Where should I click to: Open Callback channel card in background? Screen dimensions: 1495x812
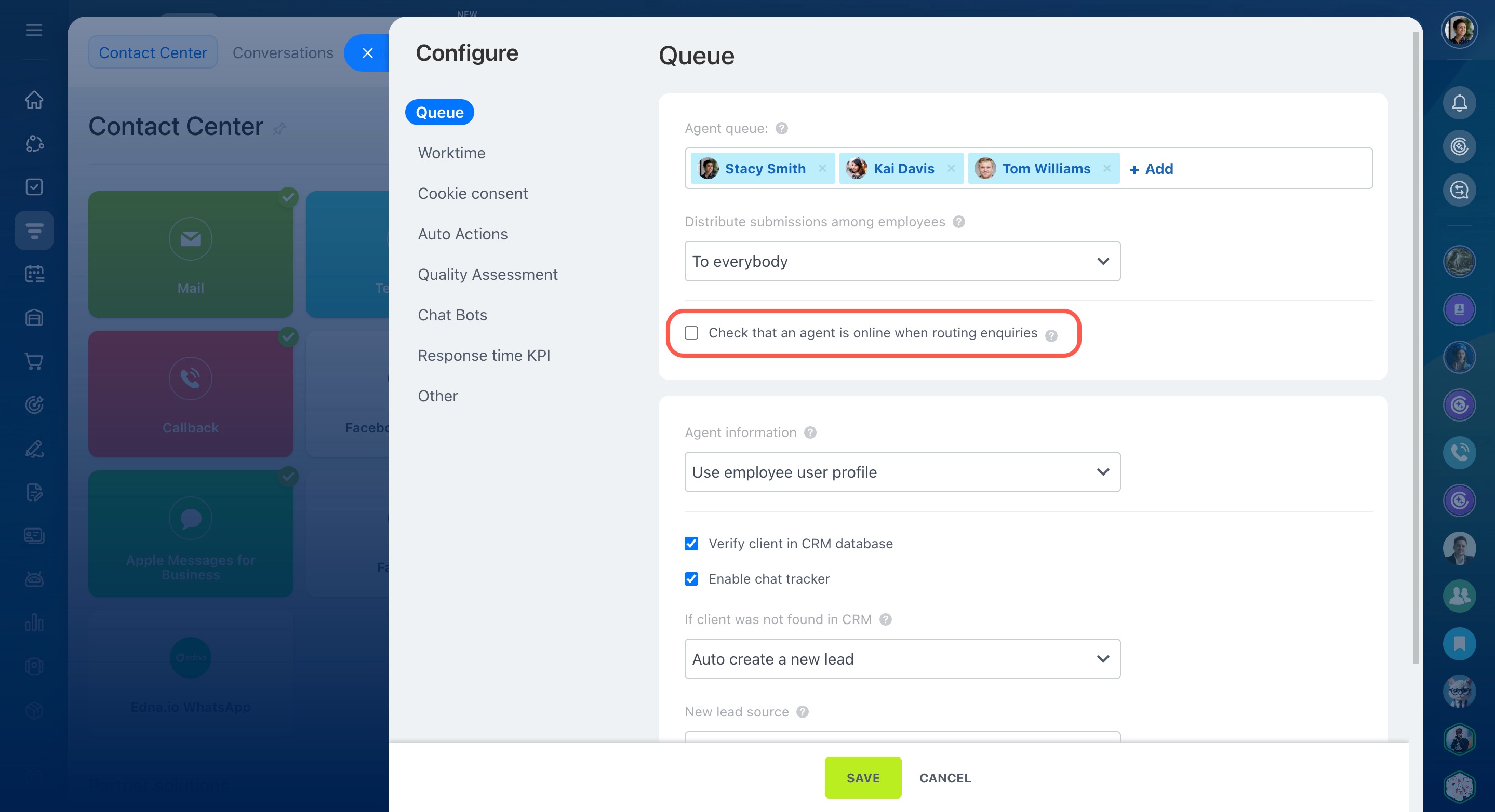190,394
